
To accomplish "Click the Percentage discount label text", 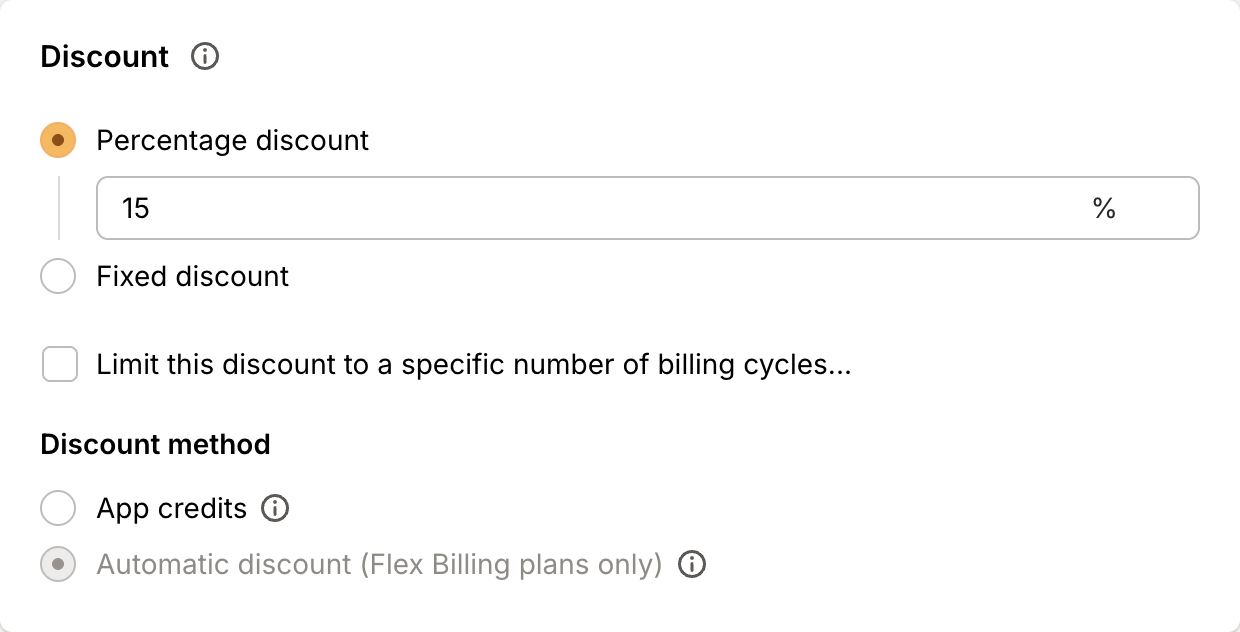I will (232, 140).
